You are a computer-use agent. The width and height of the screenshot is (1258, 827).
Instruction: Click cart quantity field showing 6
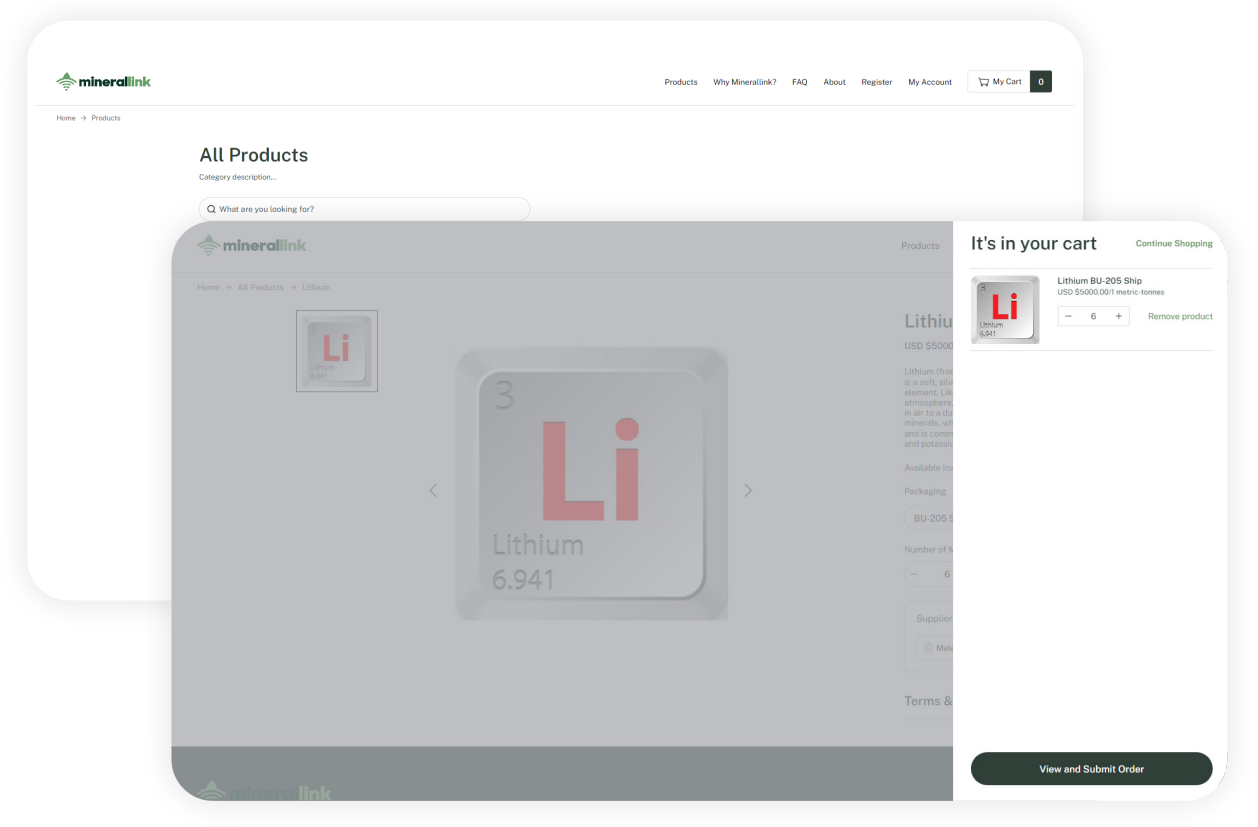1093,316
